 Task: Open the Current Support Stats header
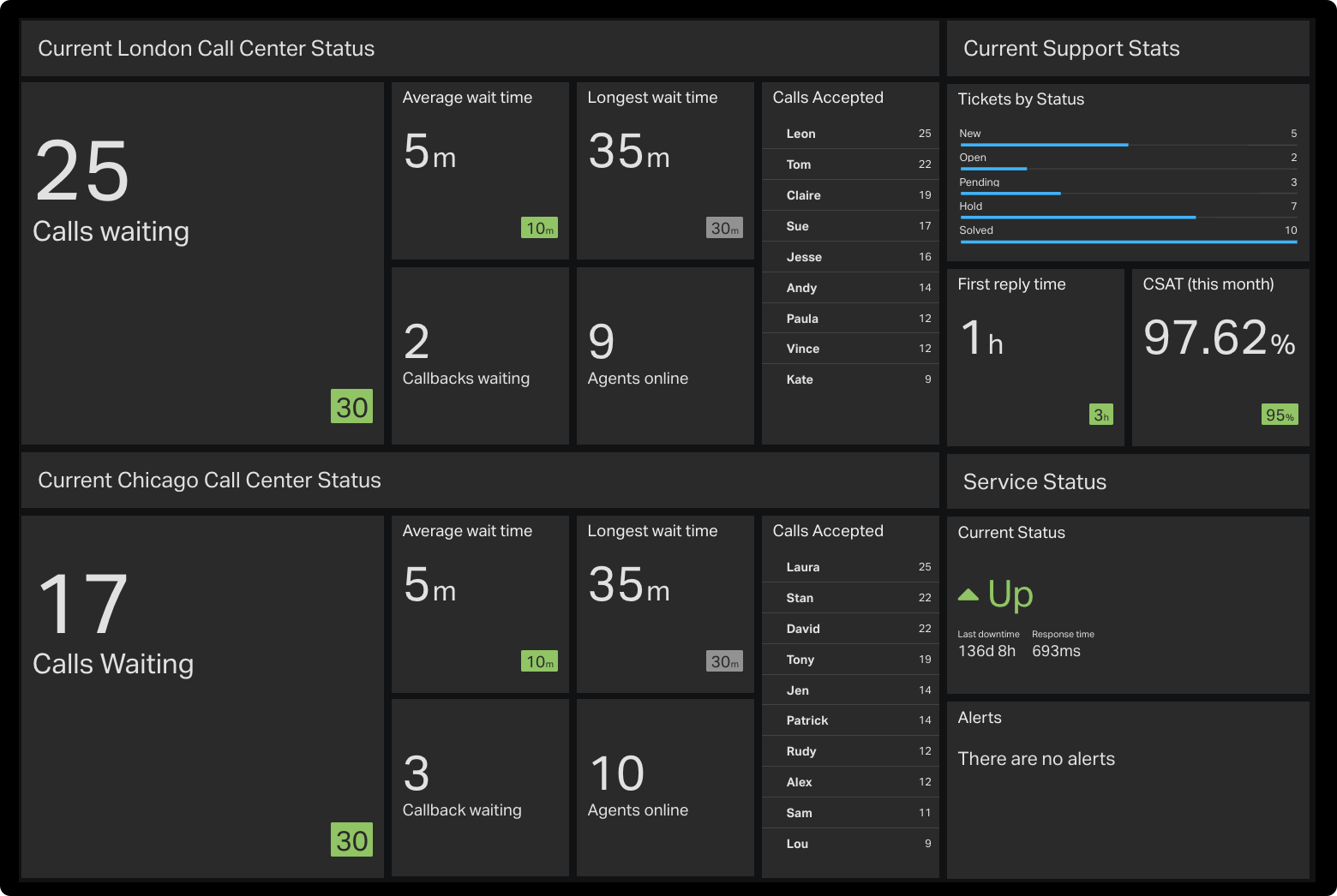[x=1071, y=48]
